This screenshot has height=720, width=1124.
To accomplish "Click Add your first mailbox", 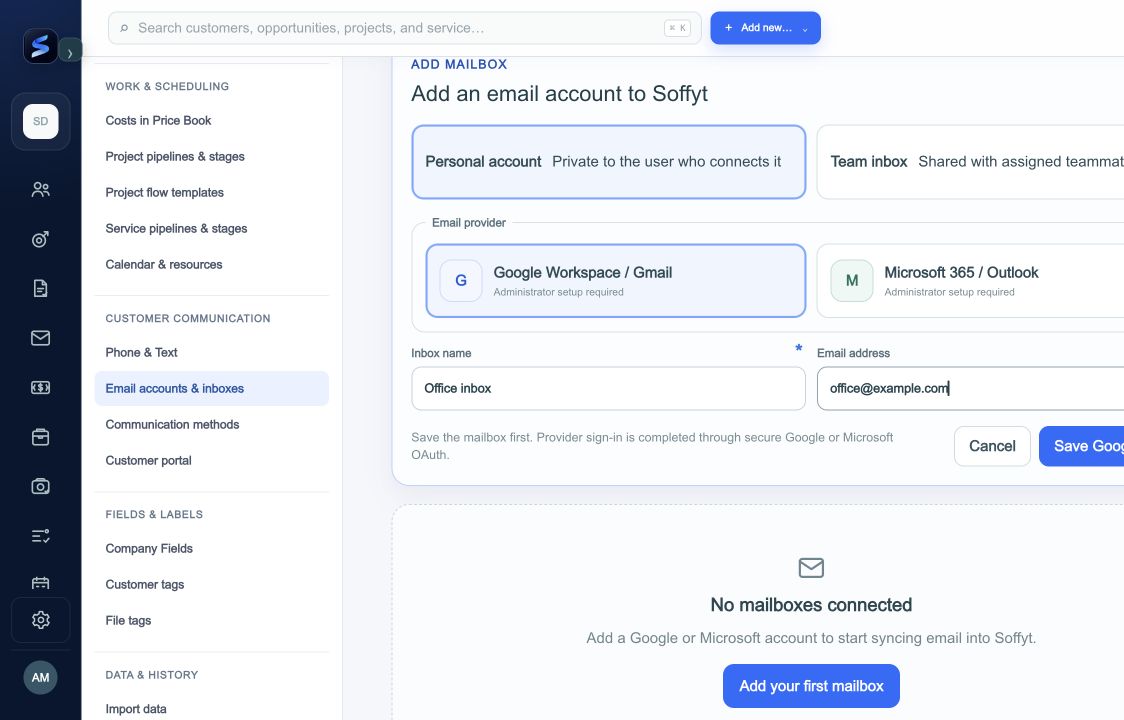I will coord(811,686).
